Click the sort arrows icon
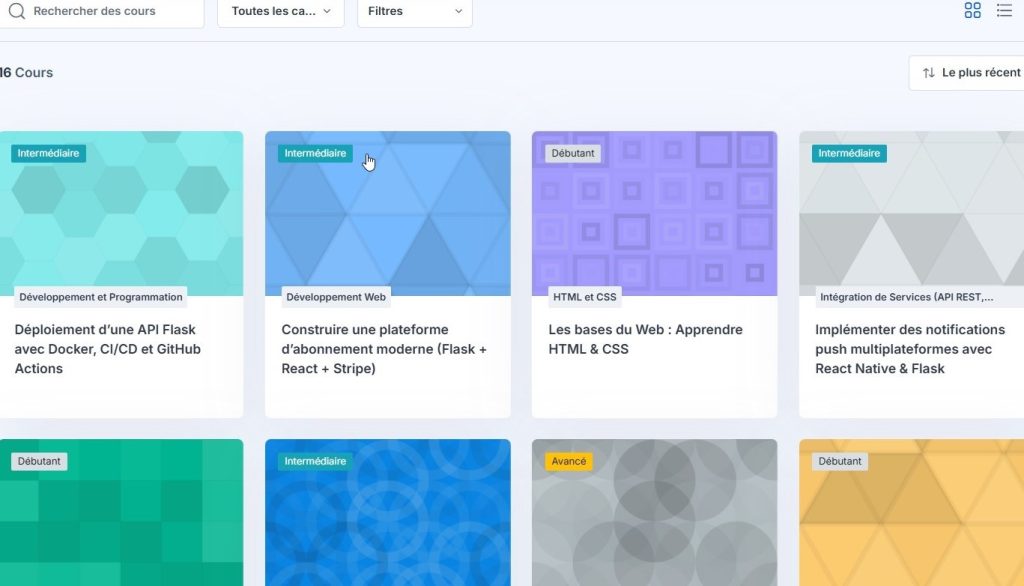The image size is (1024, 586). click(929, 73)
